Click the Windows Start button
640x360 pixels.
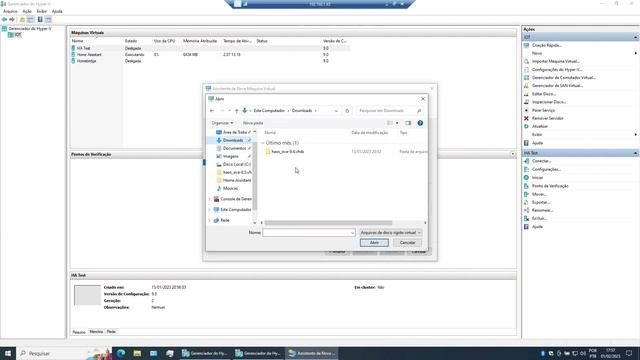[8, 353]
